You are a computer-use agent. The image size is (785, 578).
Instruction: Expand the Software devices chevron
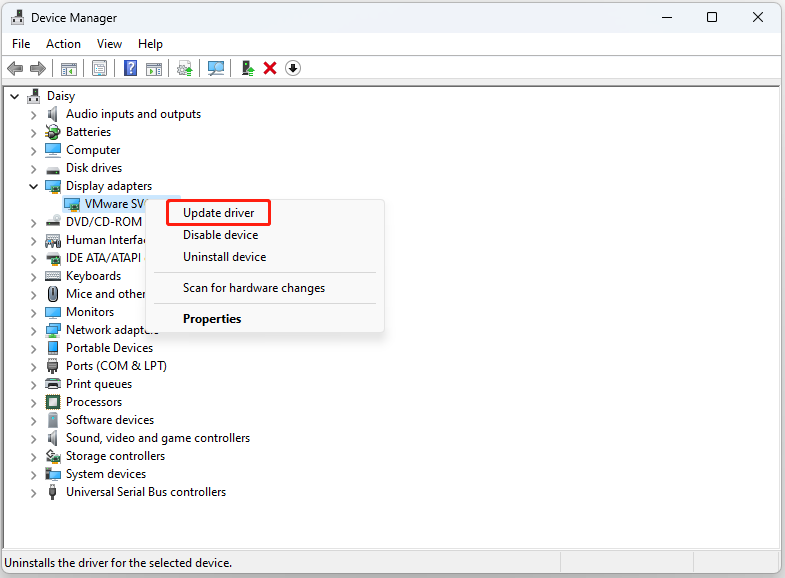click(x=34, y=421)
